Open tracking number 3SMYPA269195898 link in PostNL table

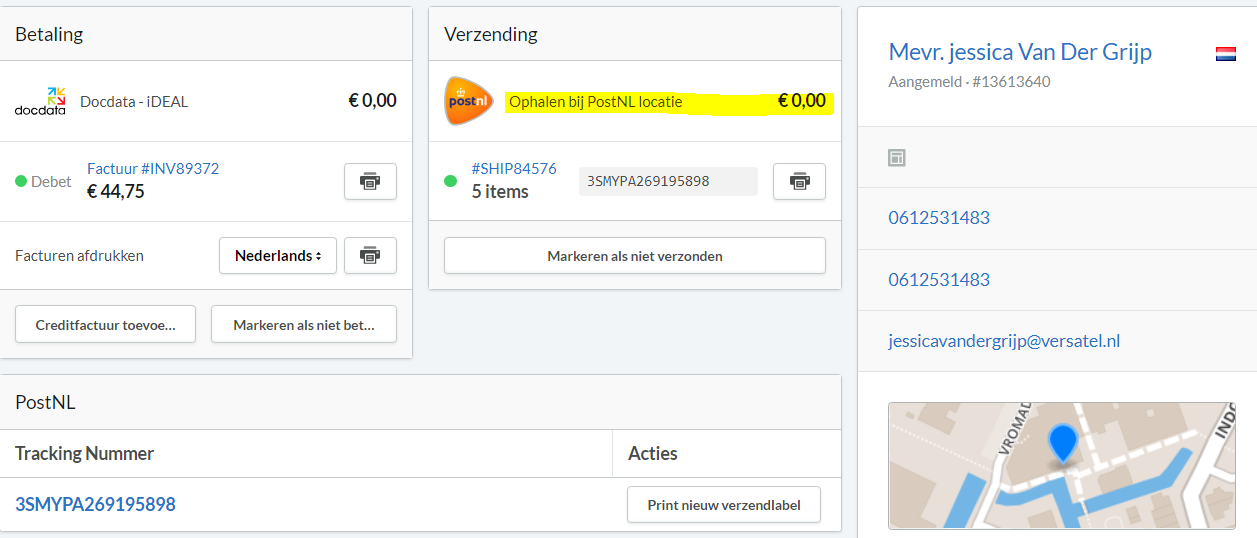[x=95, y=504]
